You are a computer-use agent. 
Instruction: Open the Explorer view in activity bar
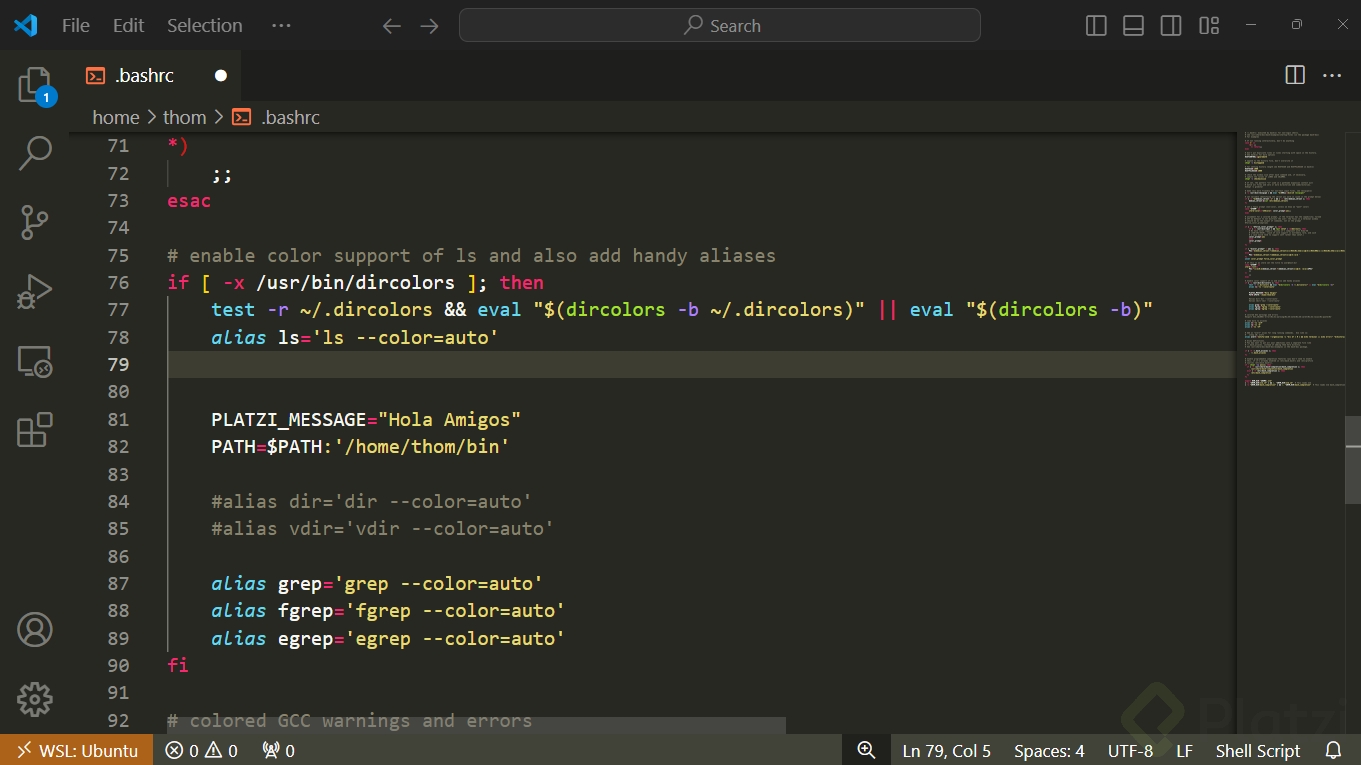[x=35, y=86]
